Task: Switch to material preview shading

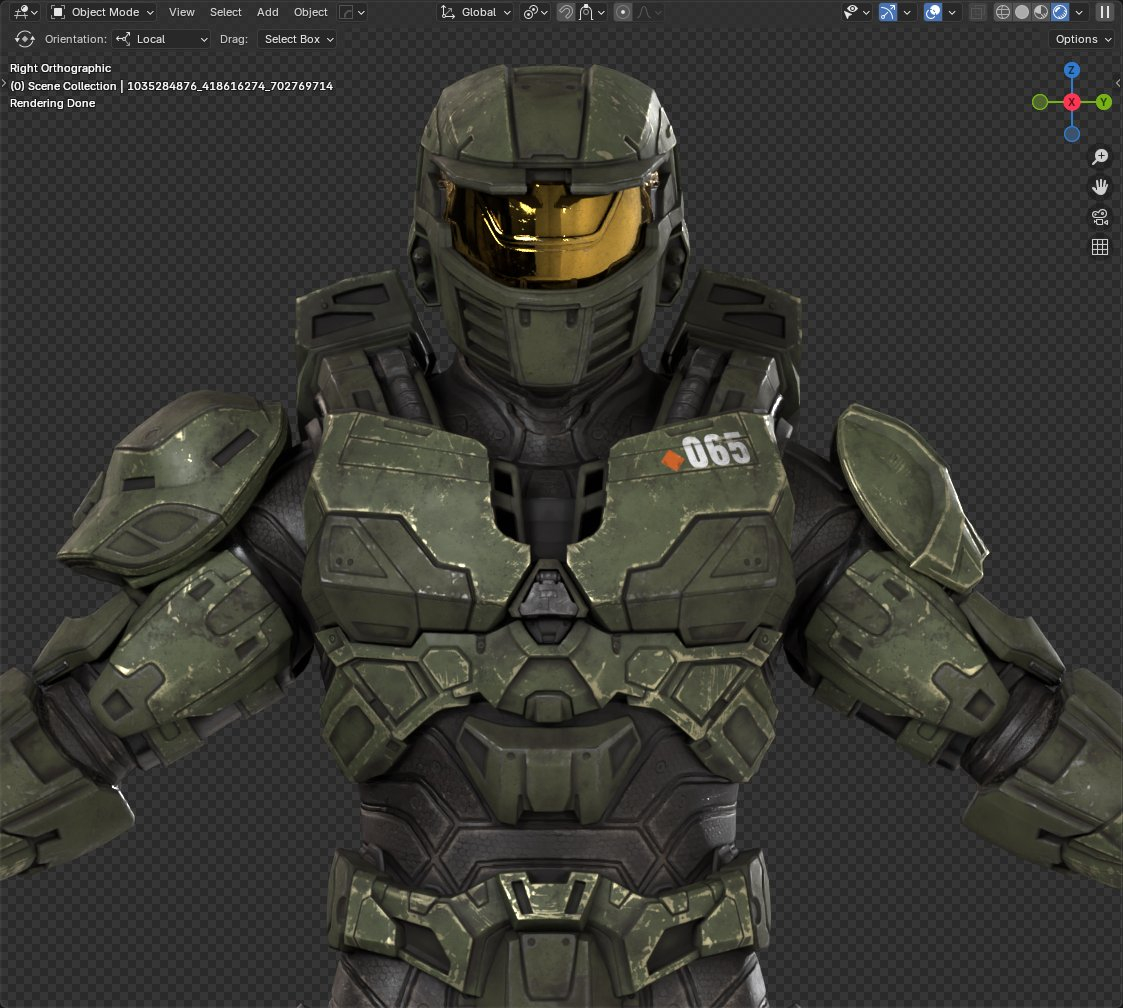Action: [1041, 12]
